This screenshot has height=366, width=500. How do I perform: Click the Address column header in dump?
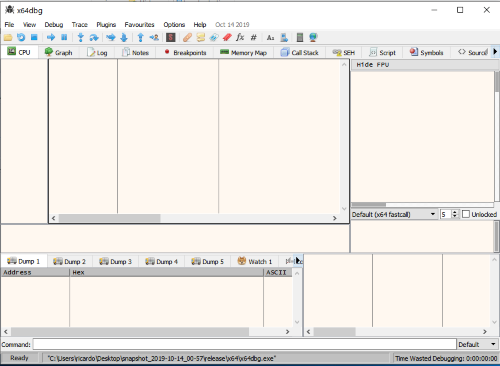[35, 272]
